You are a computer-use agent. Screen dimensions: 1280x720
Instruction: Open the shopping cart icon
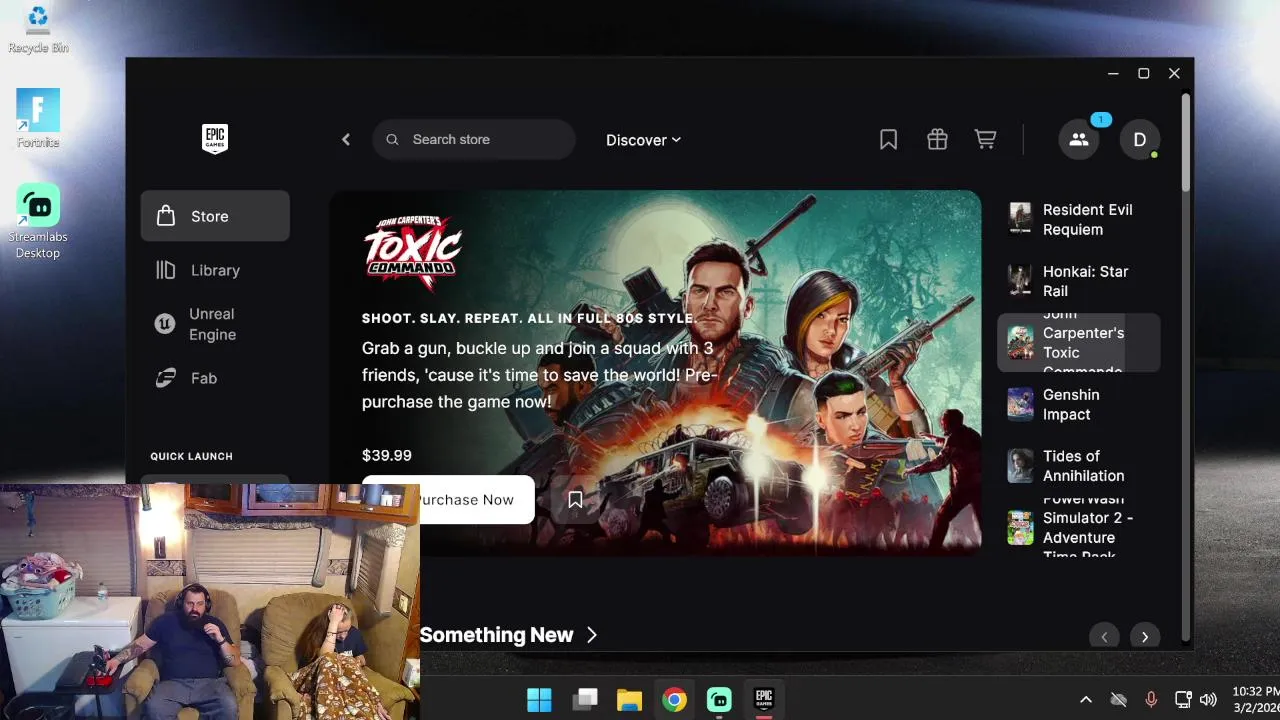(986, 140)
